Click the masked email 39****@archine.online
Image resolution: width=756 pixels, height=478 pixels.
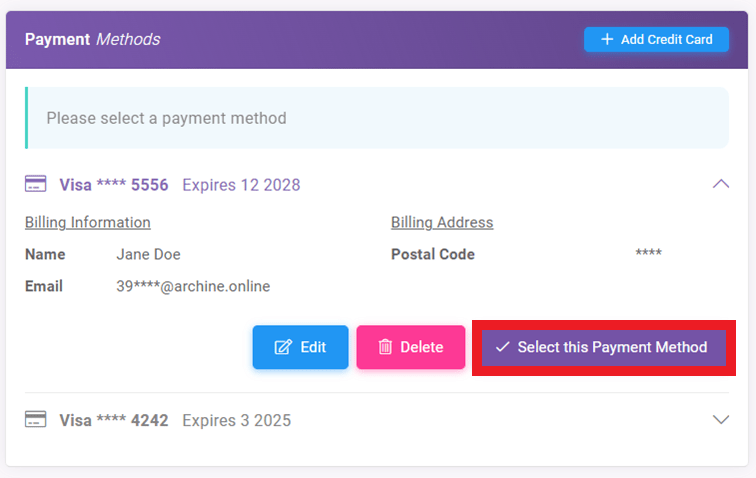[x=193, y=286]
